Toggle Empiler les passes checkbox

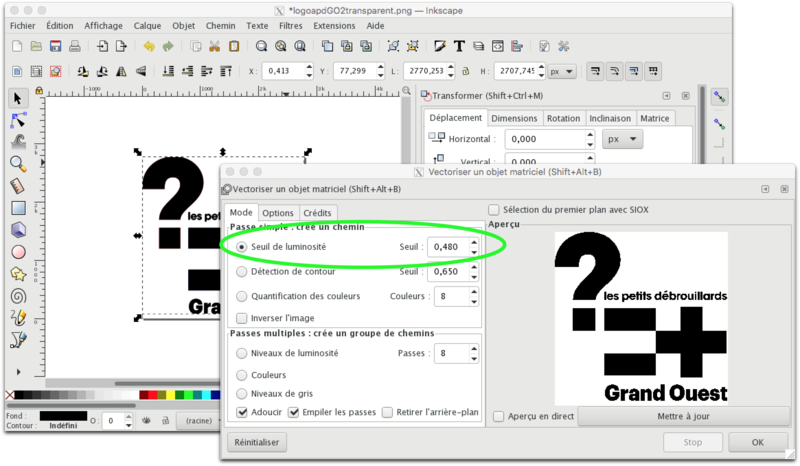293,412
